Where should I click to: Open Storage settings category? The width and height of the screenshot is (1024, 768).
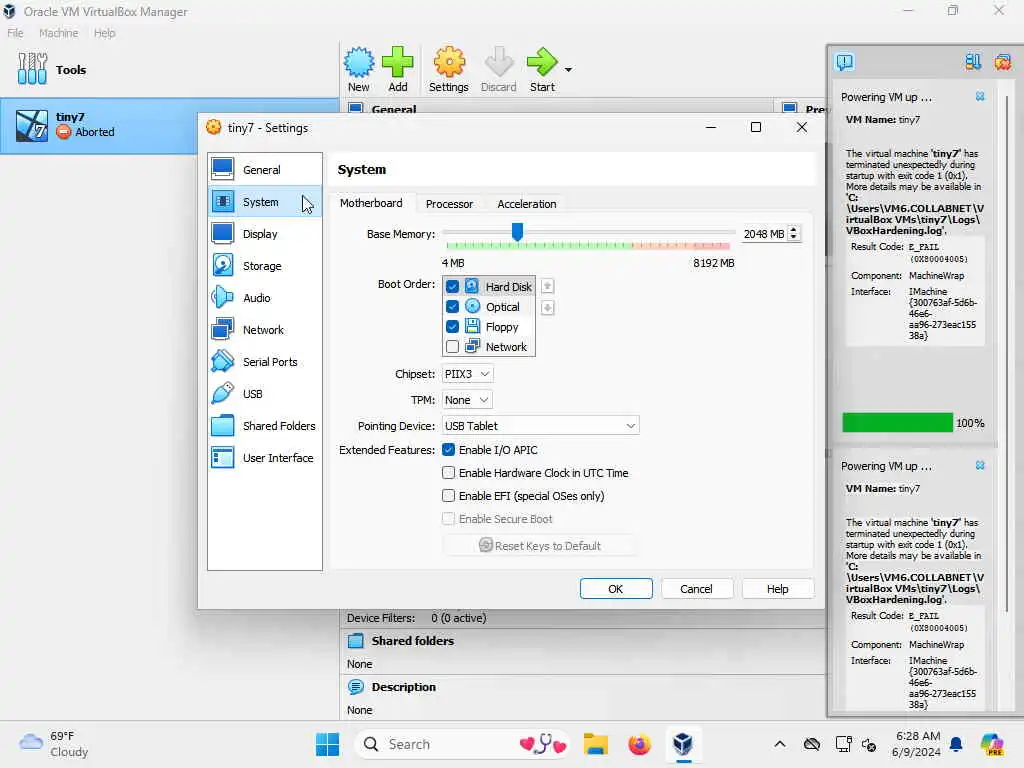[264, 266]
